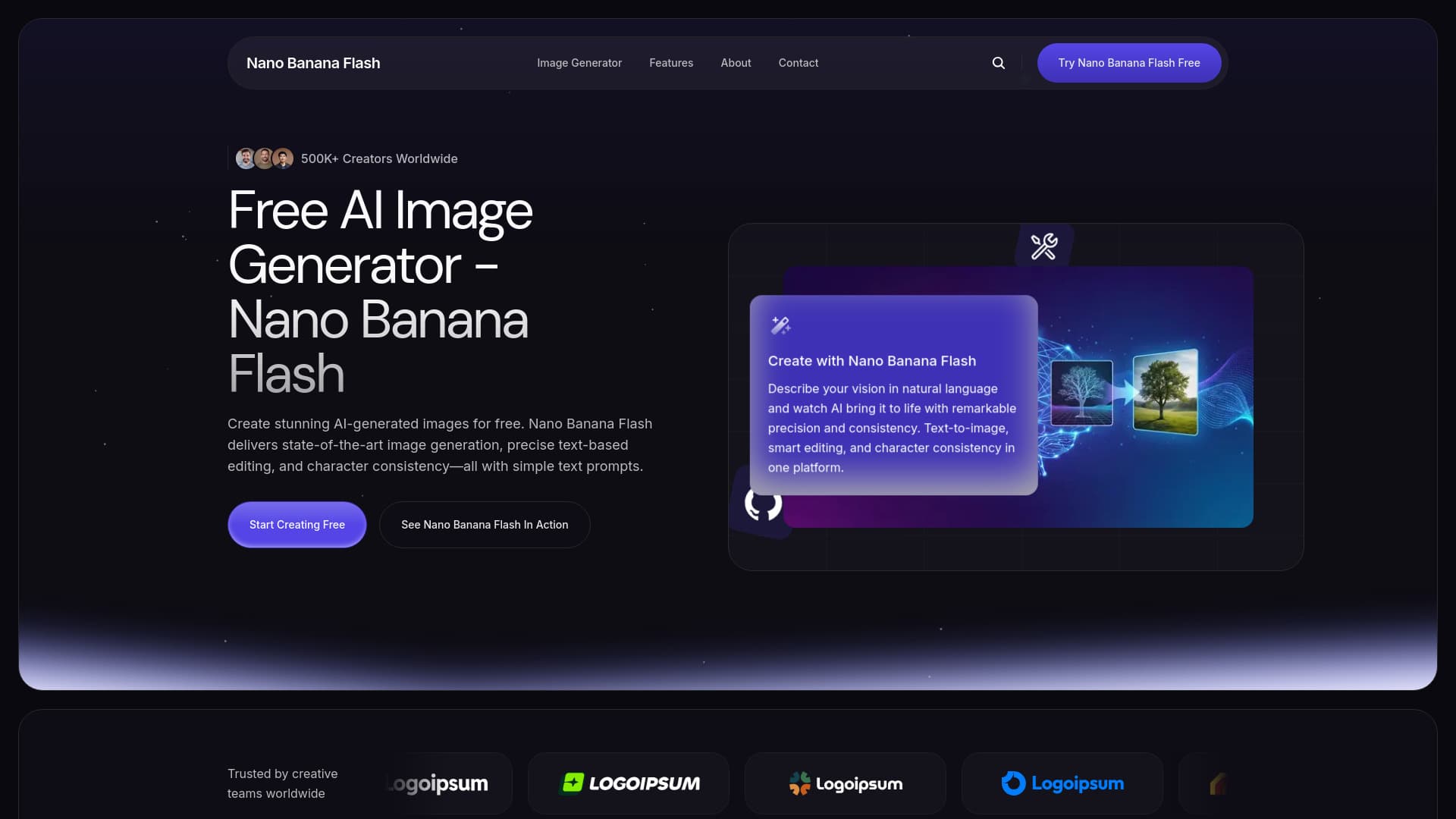
Task: Click See Nano Banana Flash In Action
Action: point(484,525)
